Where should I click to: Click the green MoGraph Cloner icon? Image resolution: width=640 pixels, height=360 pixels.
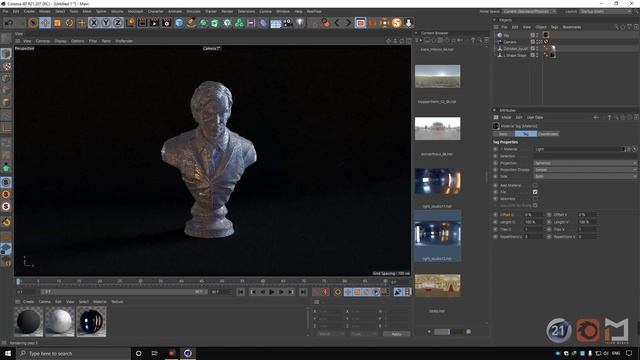point(239,23)
